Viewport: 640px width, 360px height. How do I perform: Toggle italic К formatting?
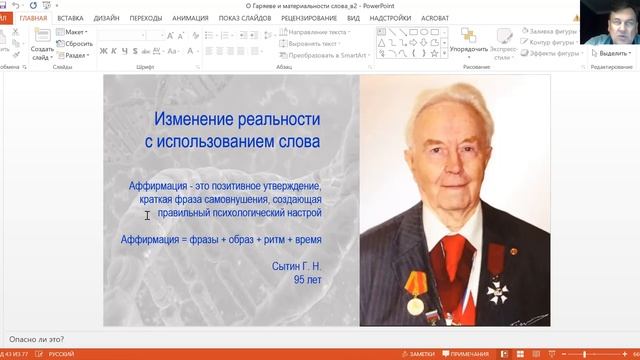(x=114, y=51)
